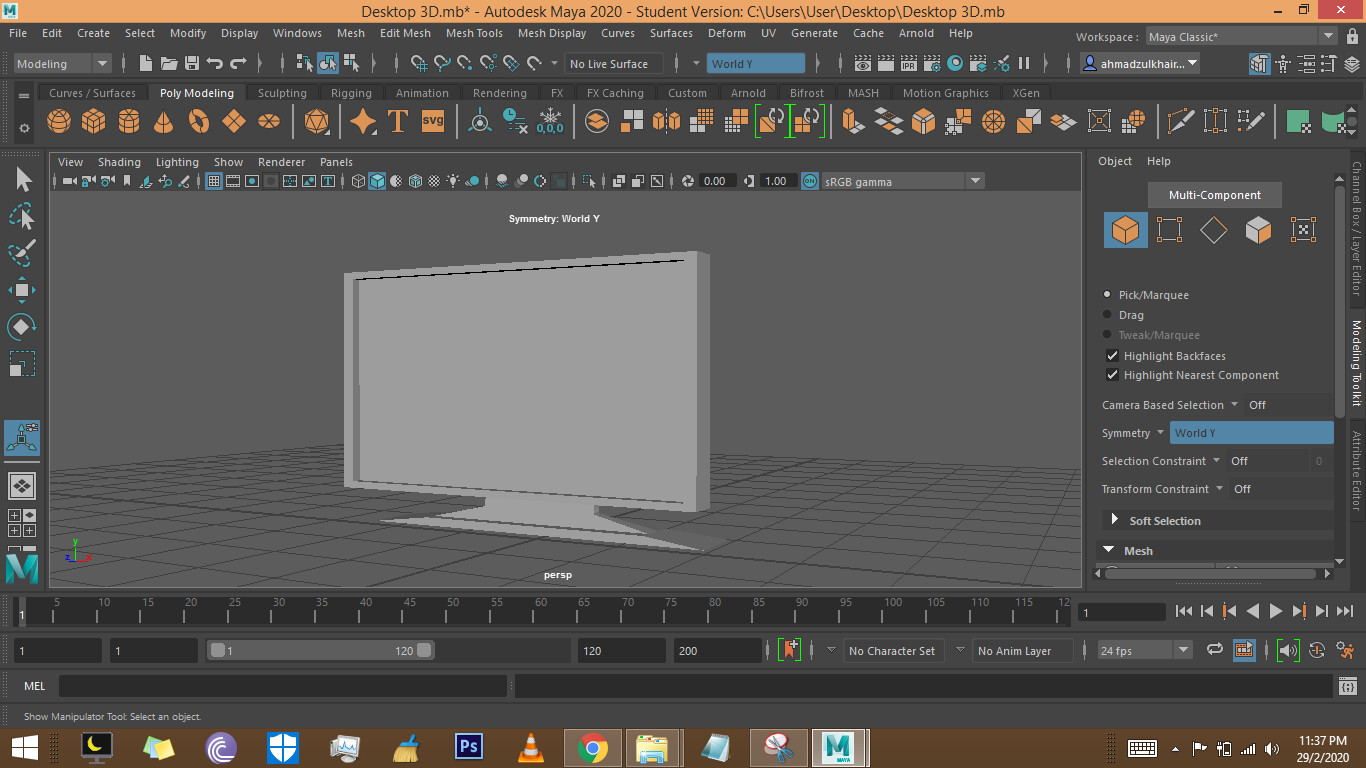
Task: Expand the Soft Selection section
Action: tap(1117, 520)
